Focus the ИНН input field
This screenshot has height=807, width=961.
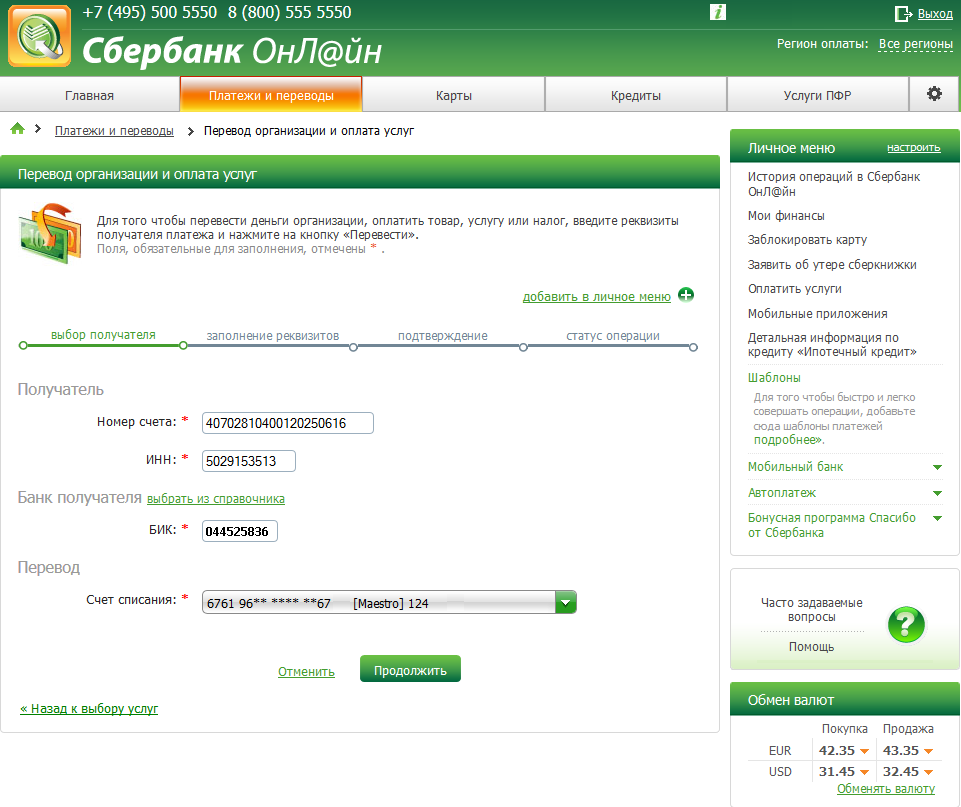pos(249,461)
